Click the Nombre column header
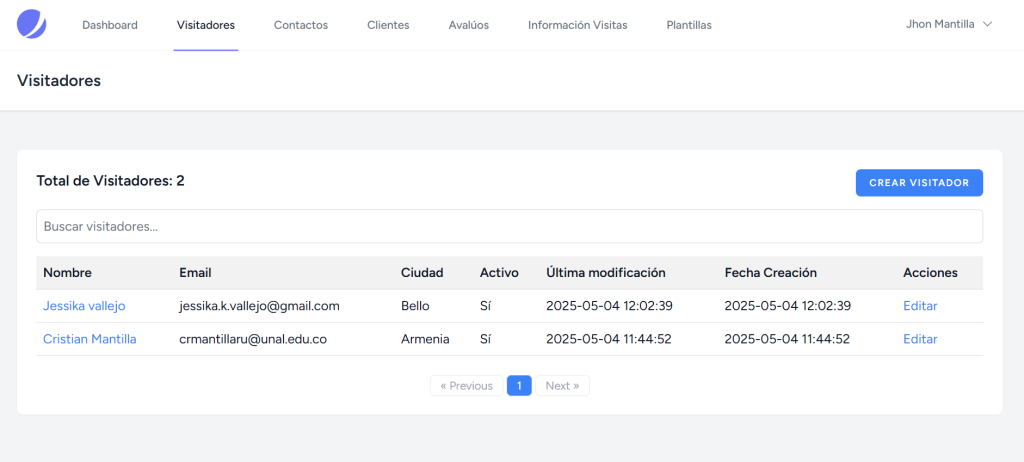The image size is (1024, 462). click(x=67, y=273)
